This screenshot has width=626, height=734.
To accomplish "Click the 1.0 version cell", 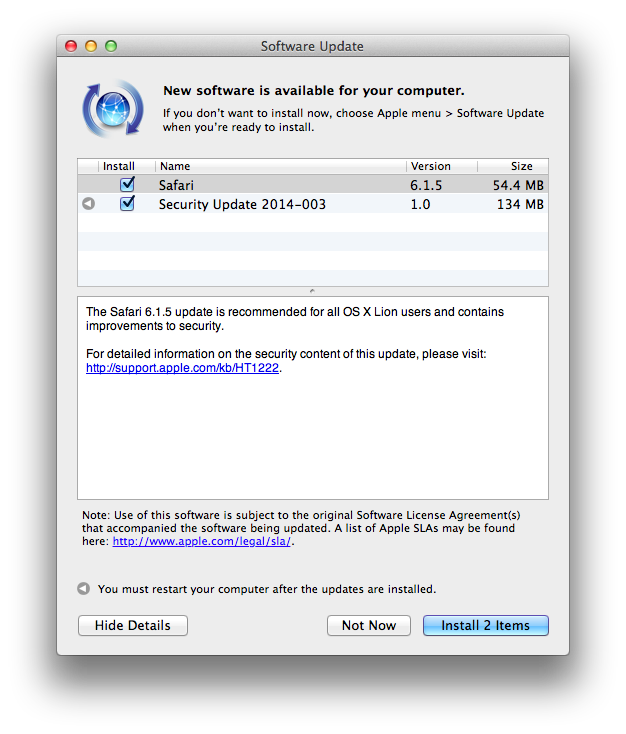I will (420, 205).
